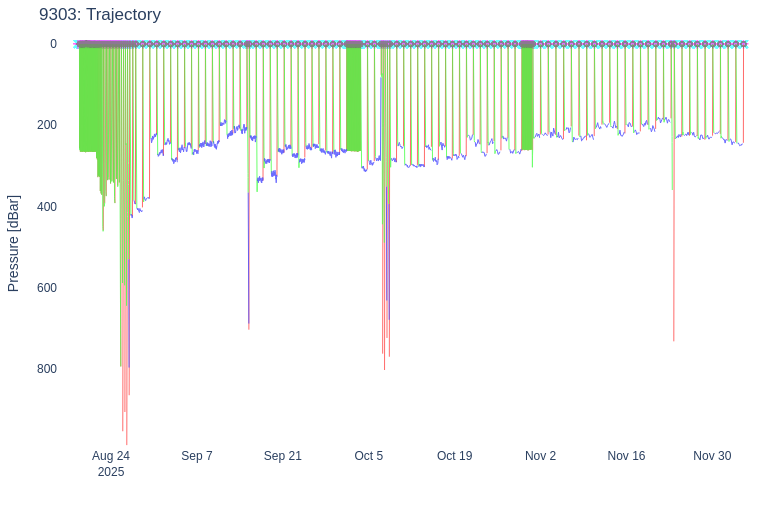Click the 'Sep 21' x-axis tick label
780x515 pixels.
[x=283, y=456]
